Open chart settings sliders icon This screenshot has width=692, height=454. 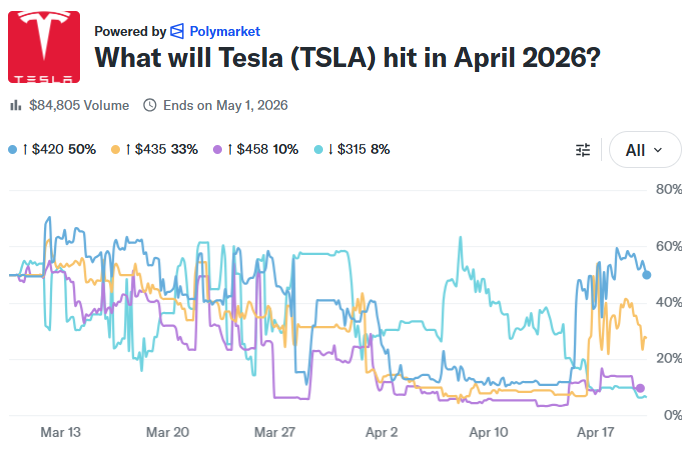click(584, 150)
